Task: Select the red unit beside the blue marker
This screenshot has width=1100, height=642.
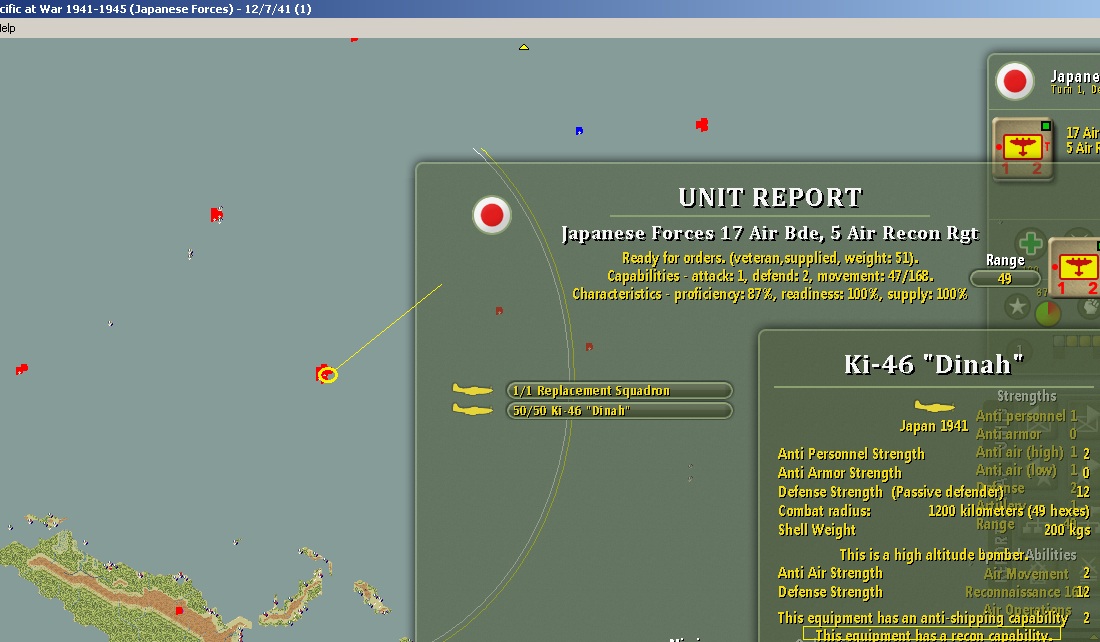Action: click(x=702, y=125)
